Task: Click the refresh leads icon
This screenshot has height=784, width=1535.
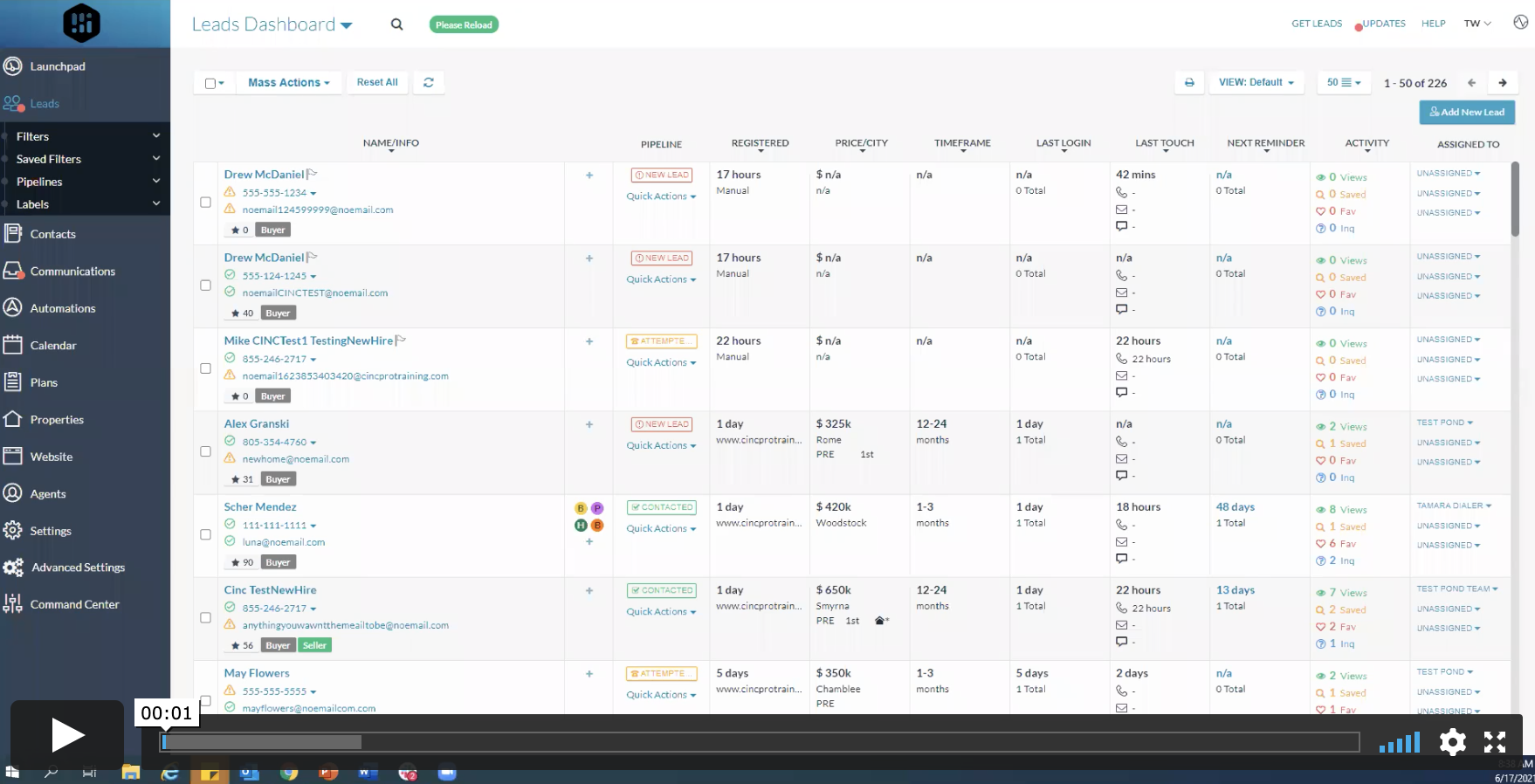Action: click(x=429, y=82)
